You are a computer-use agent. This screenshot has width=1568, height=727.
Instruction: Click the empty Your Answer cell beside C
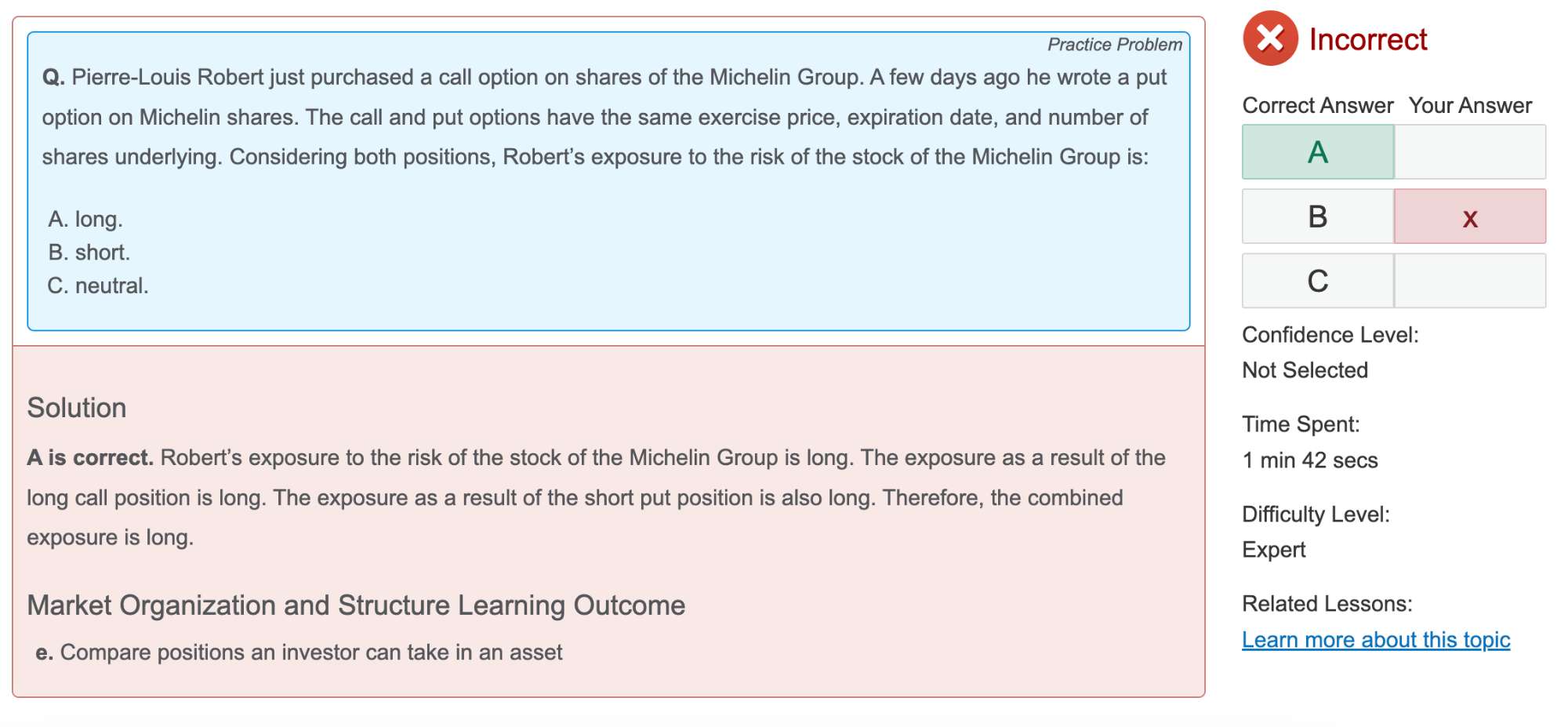[1470, 282]
